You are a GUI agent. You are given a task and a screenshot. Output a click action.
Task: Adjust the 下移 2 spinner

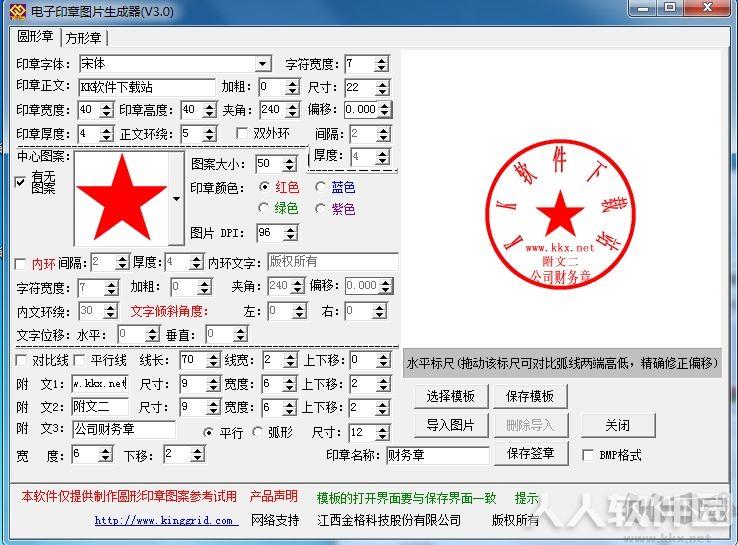(198, 455)
